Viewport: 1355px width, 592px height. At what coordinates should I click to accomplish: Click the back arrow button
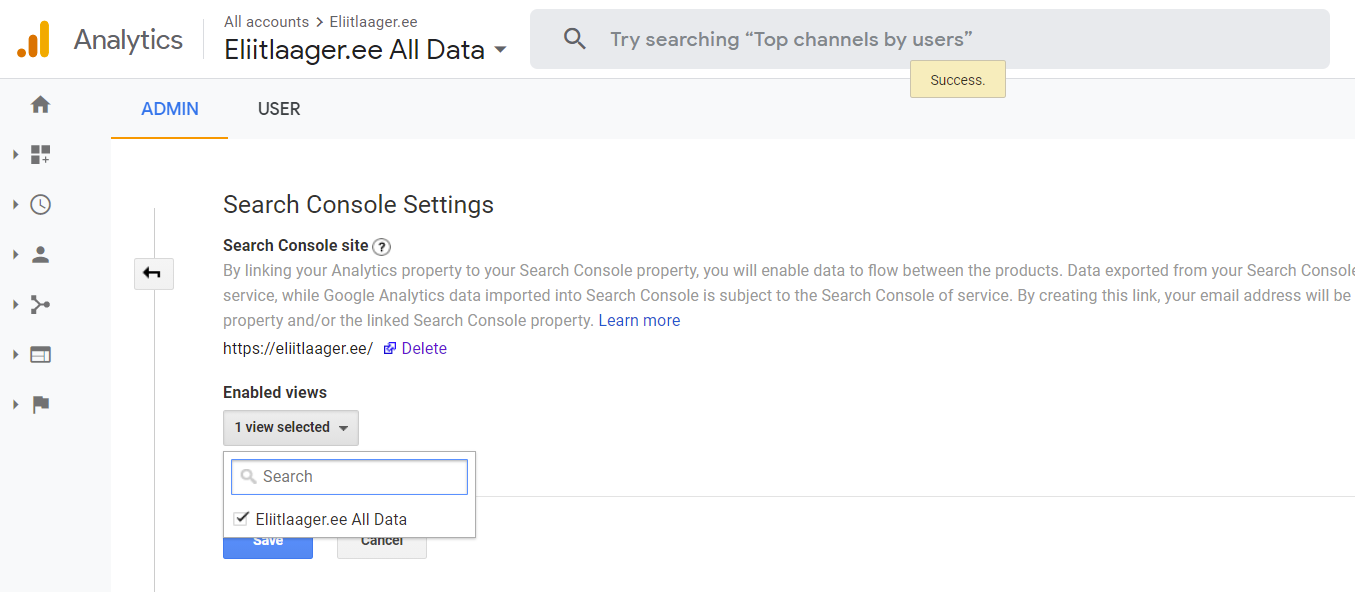point(153,273)
